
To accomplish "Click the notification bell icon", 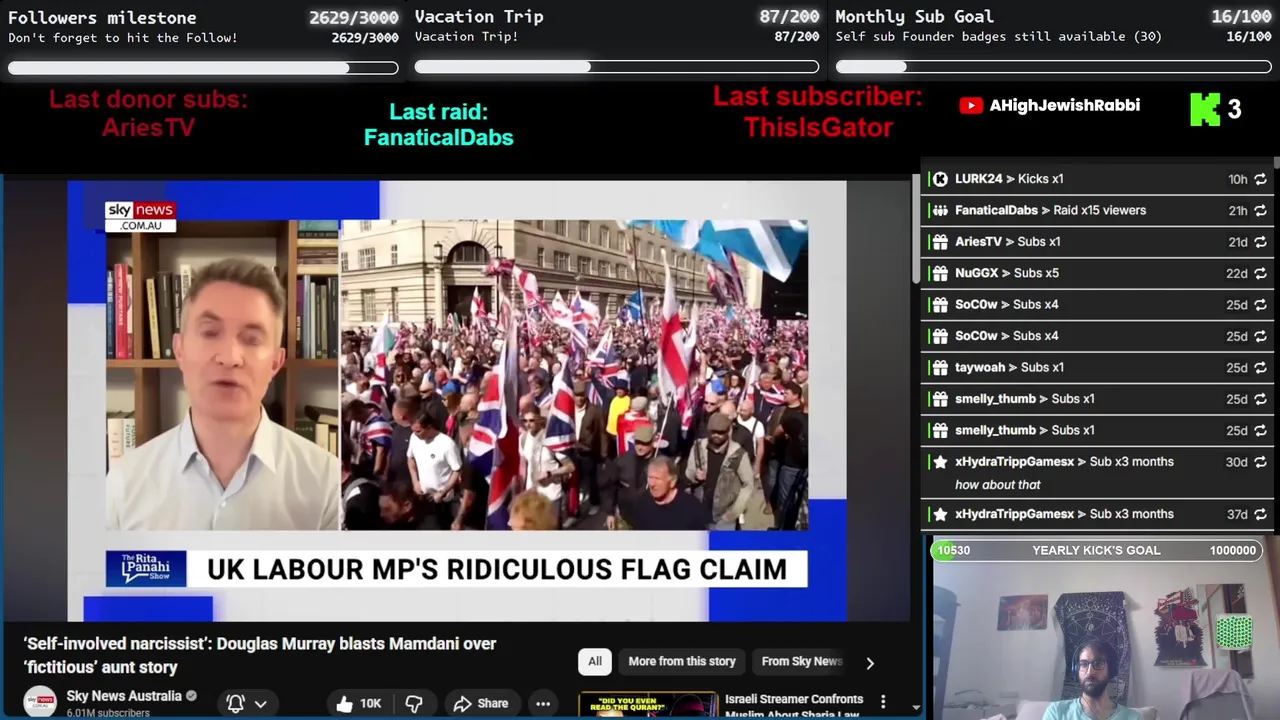I will [x=236, y=704].
